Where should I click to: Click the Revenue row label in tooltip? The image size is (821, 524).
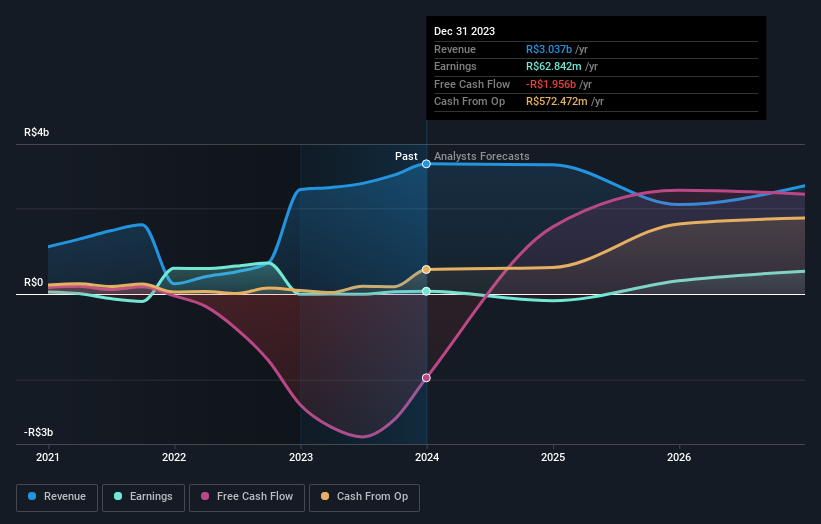tap(455, 49)
